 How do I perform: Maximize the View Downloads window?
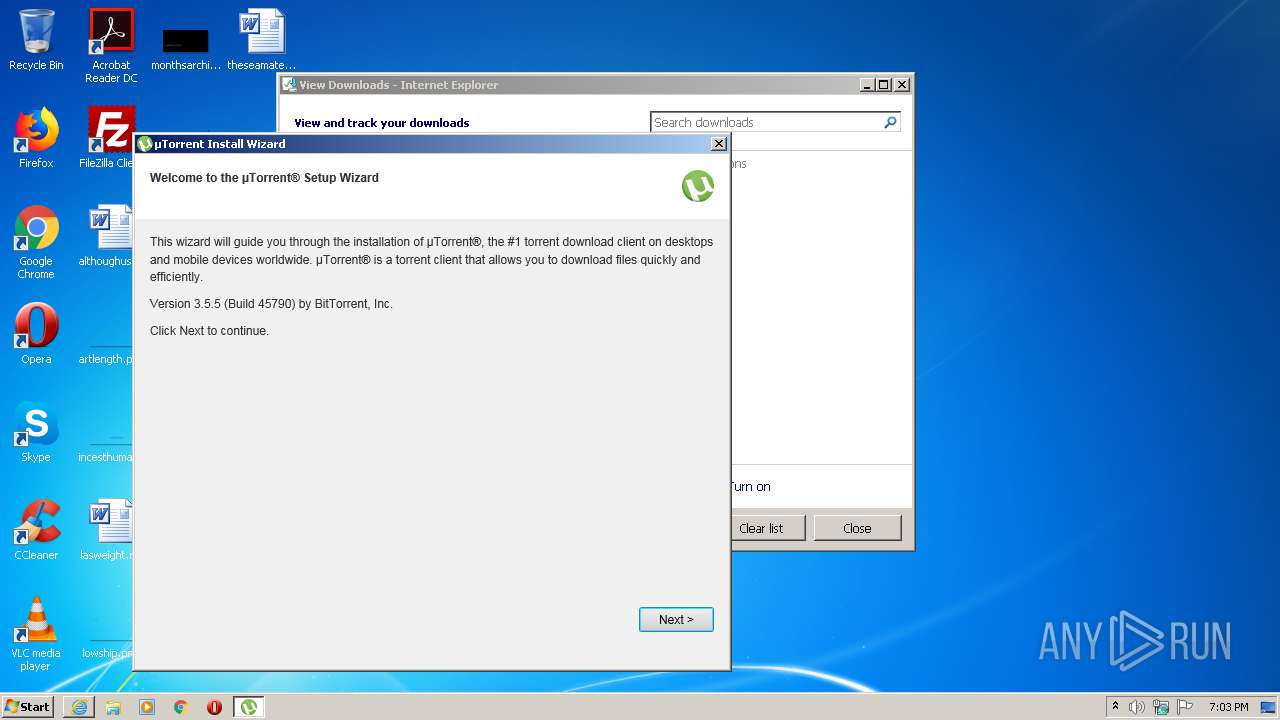click(884, 85)
